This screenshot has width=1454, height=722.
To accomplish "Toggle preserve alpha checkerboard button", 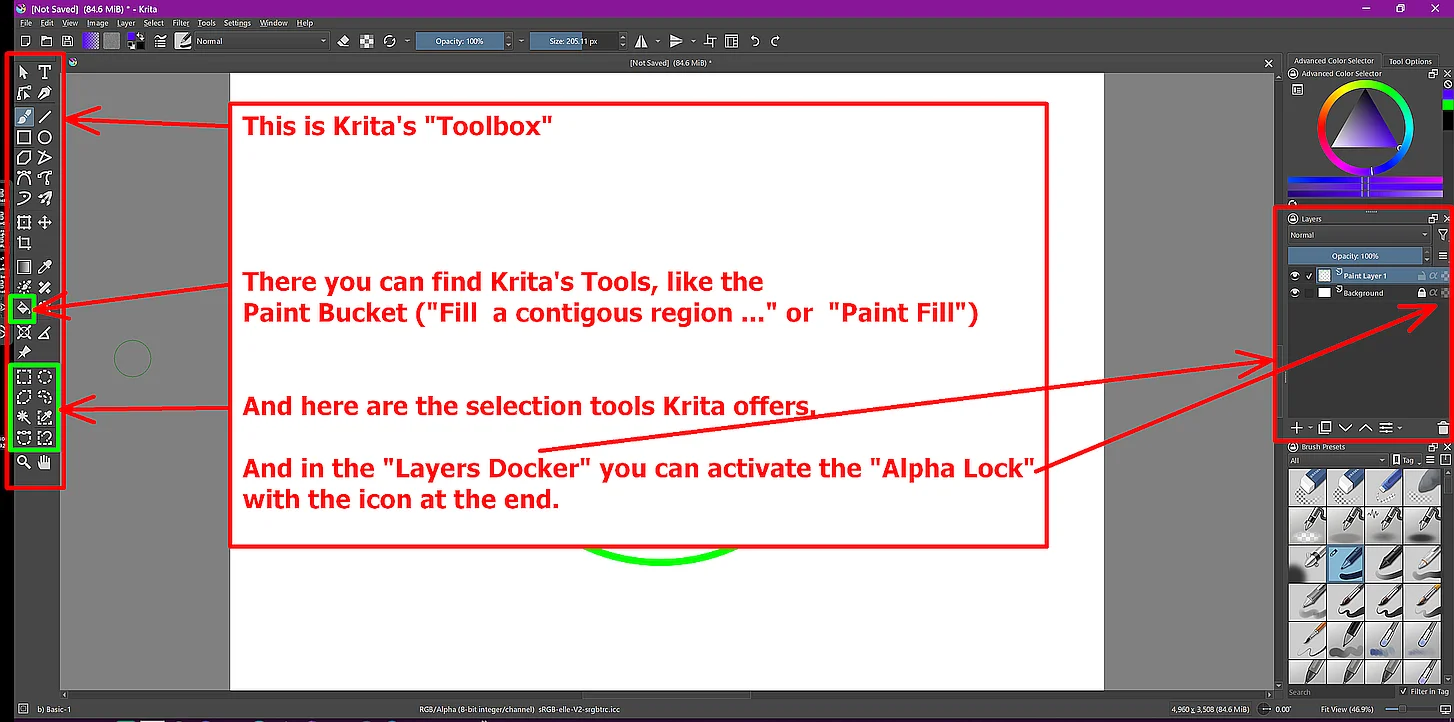I will point(367,41).
